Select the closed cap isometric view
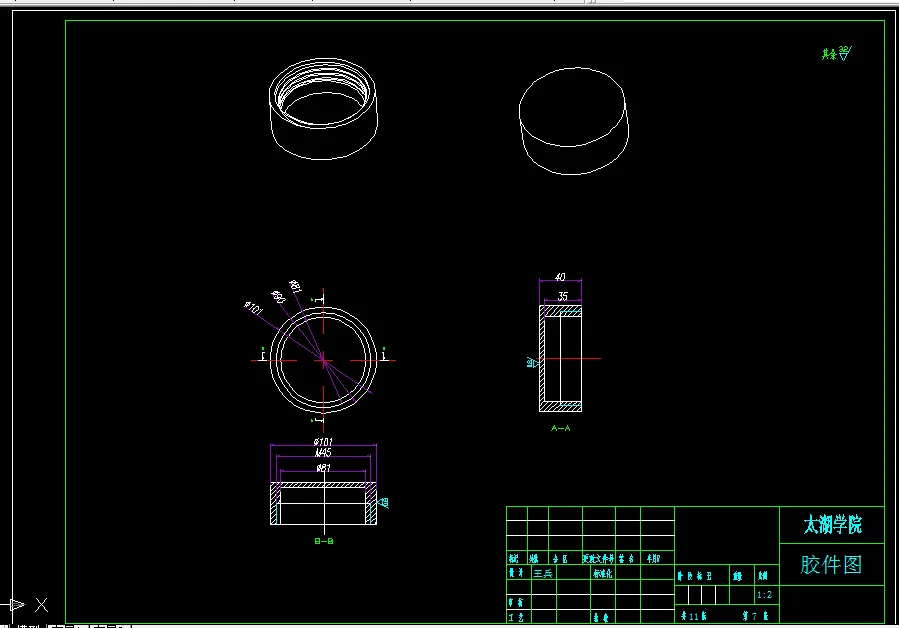Image resolution: width=899 pixels, height=628 pixels. click(x=574, y=121)
